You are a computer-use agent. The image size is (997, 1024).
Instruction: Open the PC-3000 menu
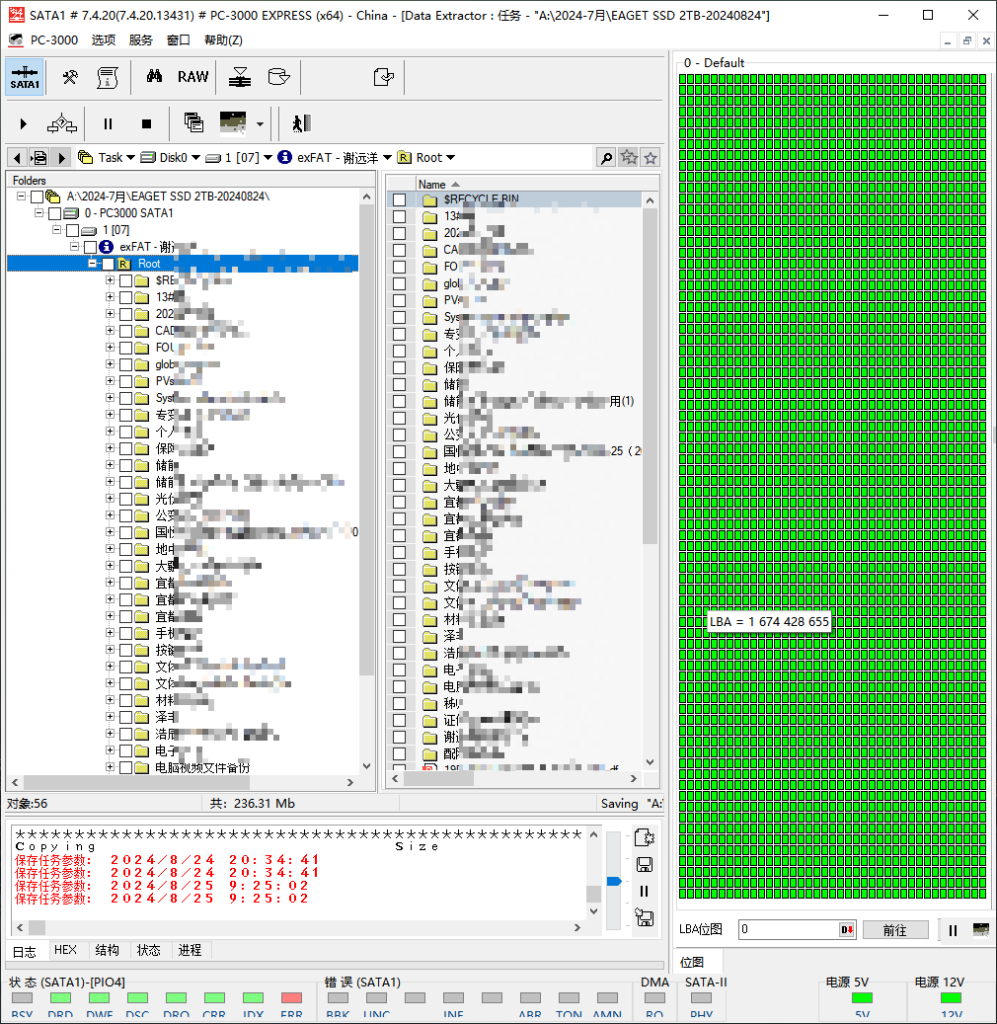point(54,40)
